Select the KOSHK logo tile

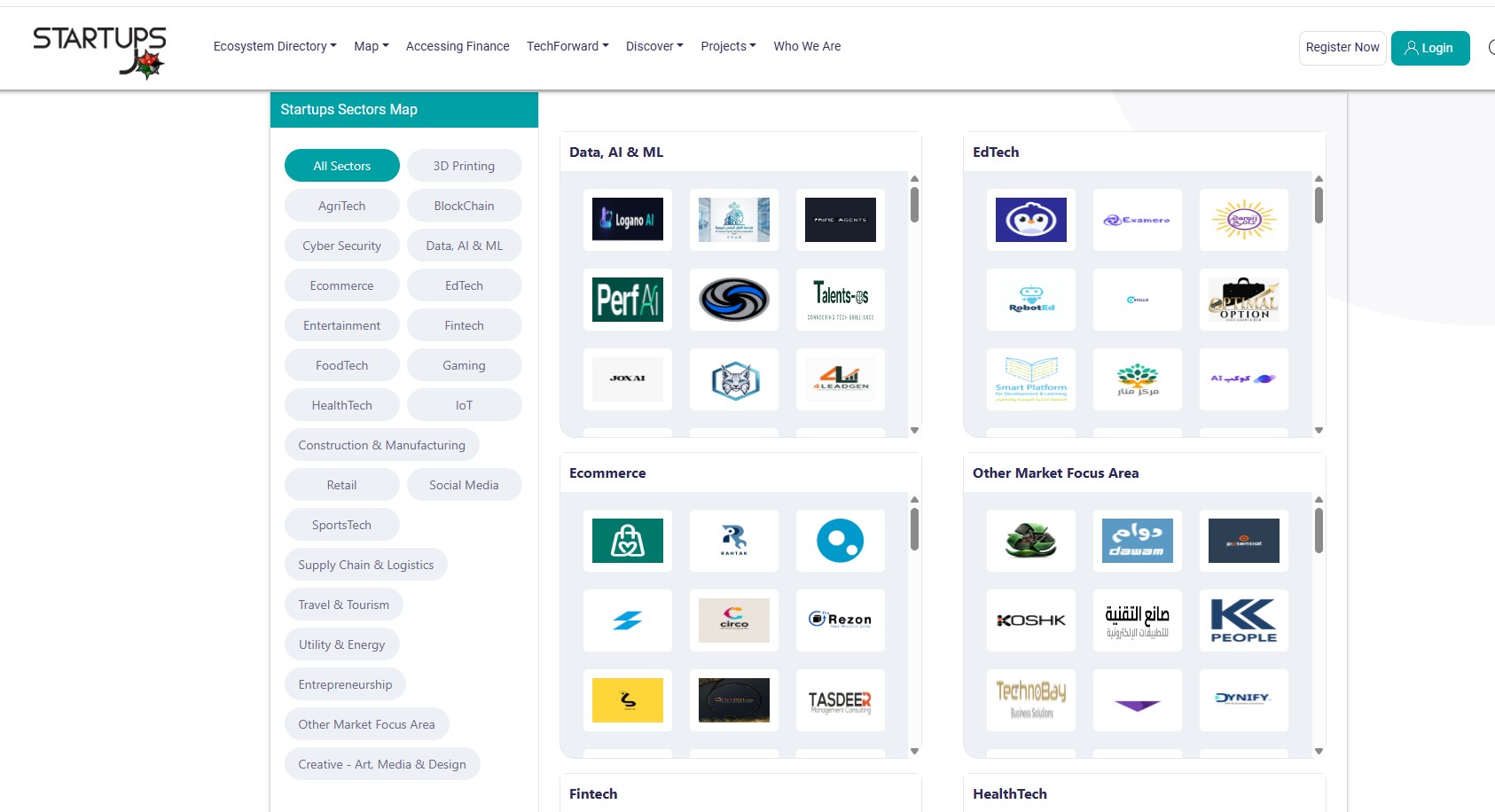click(x=1031, y=621)
